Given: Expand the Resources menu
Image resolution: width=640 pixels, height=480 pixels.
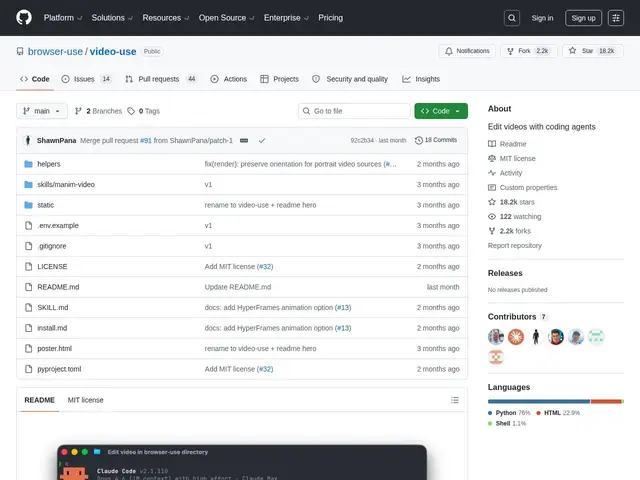Looking at the screenshot, I should pyautogui.click(x=165, y=18).
